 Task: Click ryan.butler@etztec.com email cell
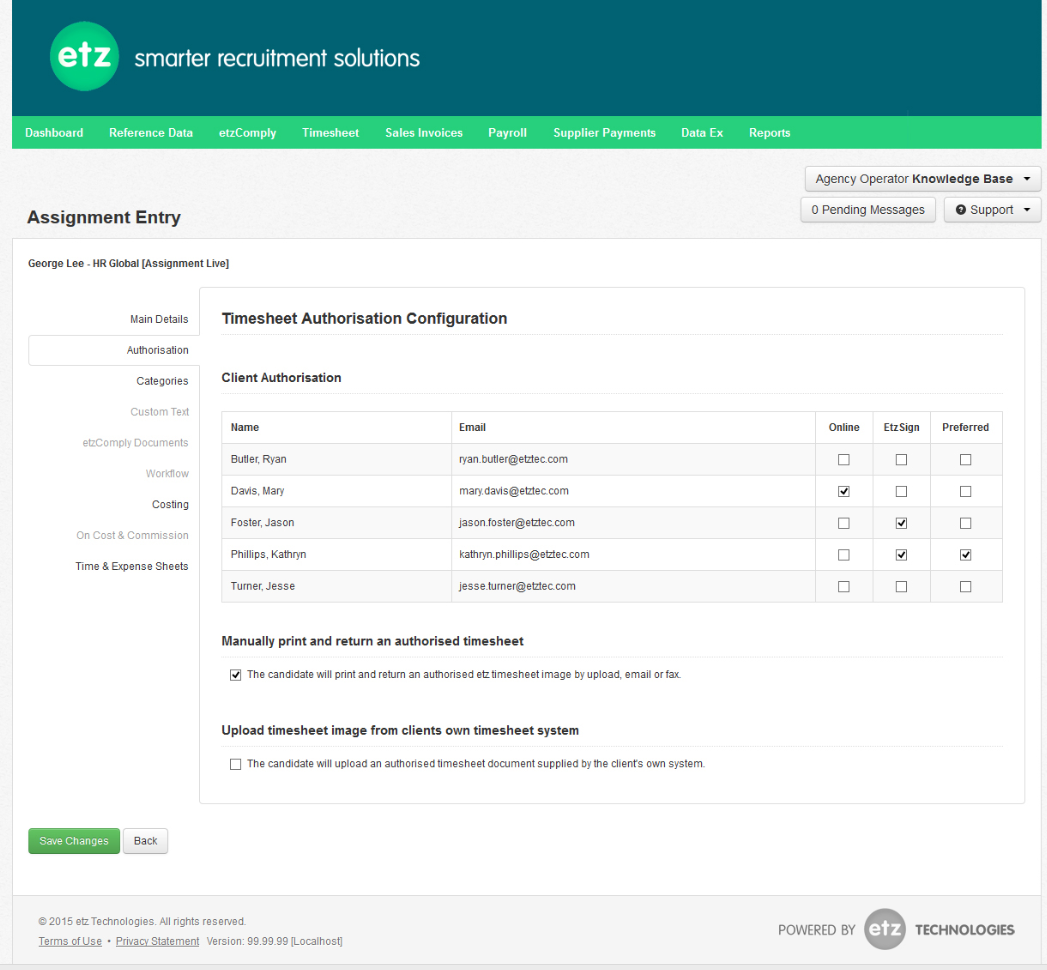tap(633, 459)
